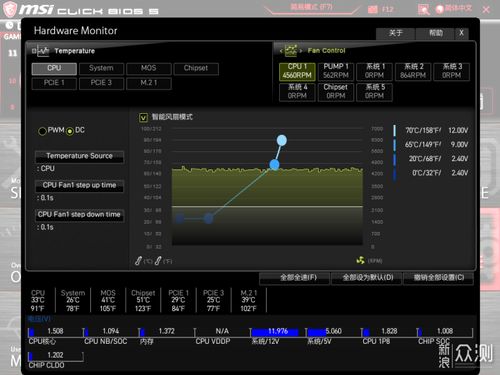Close the BIOS with top-right X icon
Screen dimensions: 500x375
[486, 9]
